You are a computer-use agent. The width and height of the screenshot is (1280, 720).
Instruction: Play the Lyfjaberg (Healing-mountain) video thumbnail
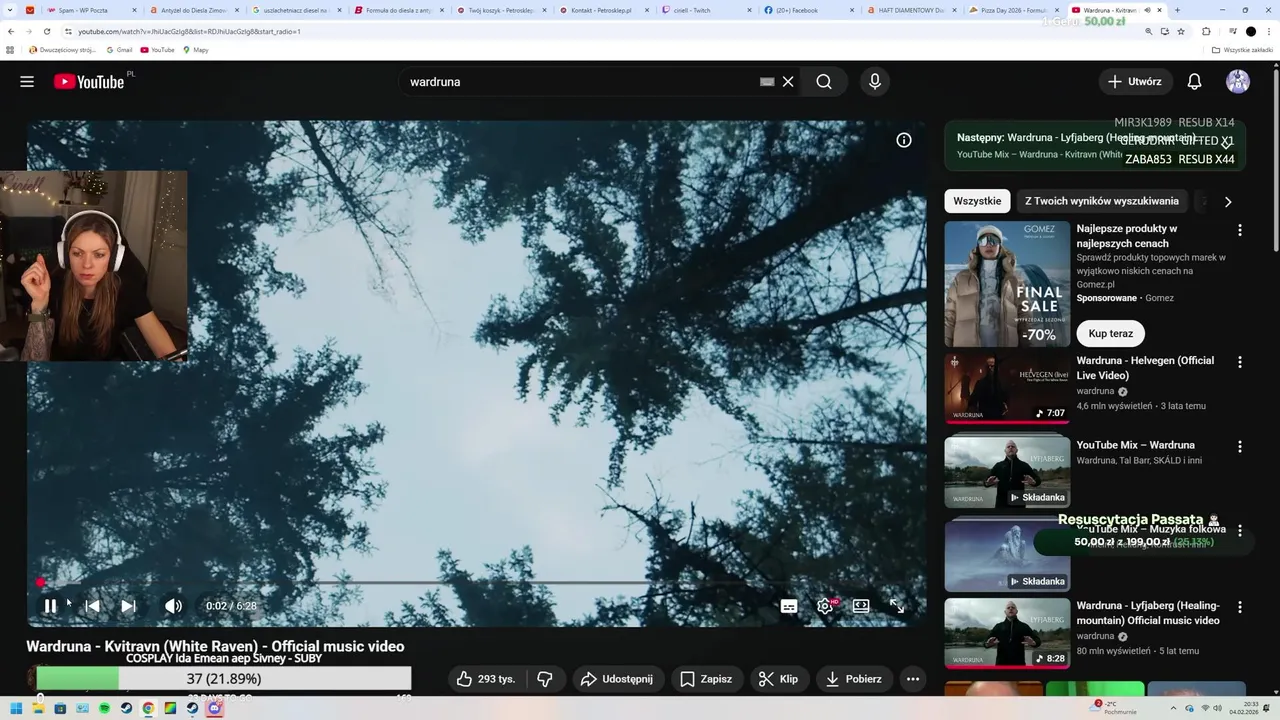click(x=1007, y=633)
